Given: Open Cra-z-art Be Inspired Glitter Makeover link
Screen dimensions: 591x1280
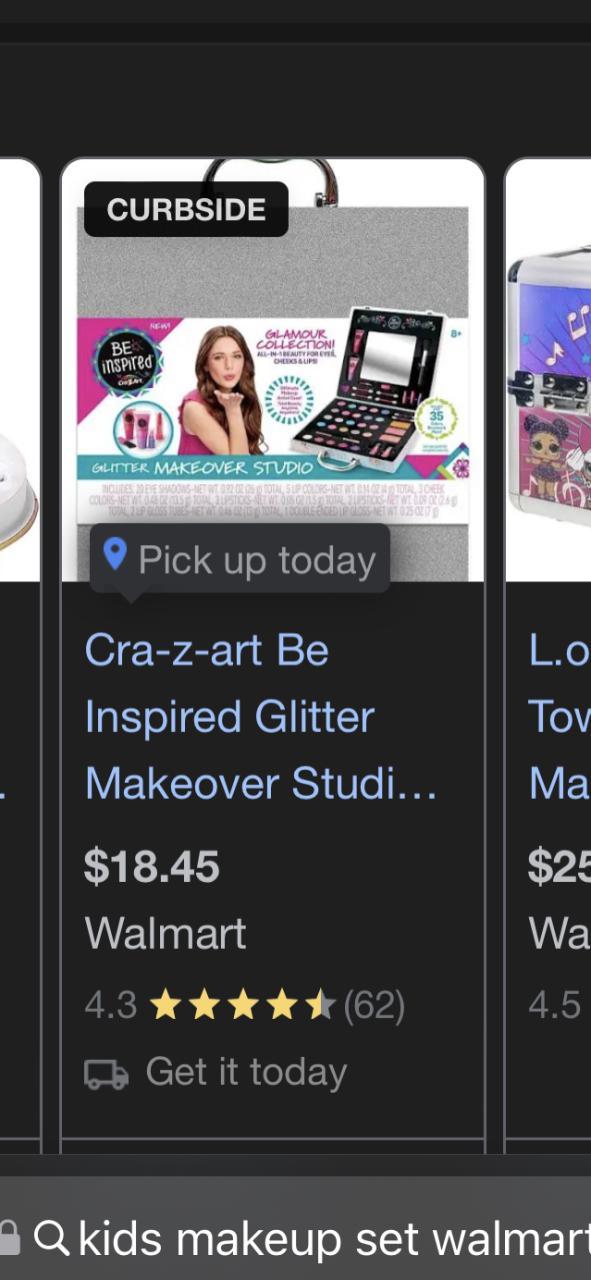Looking at the screenshot, I should [261, 717].
